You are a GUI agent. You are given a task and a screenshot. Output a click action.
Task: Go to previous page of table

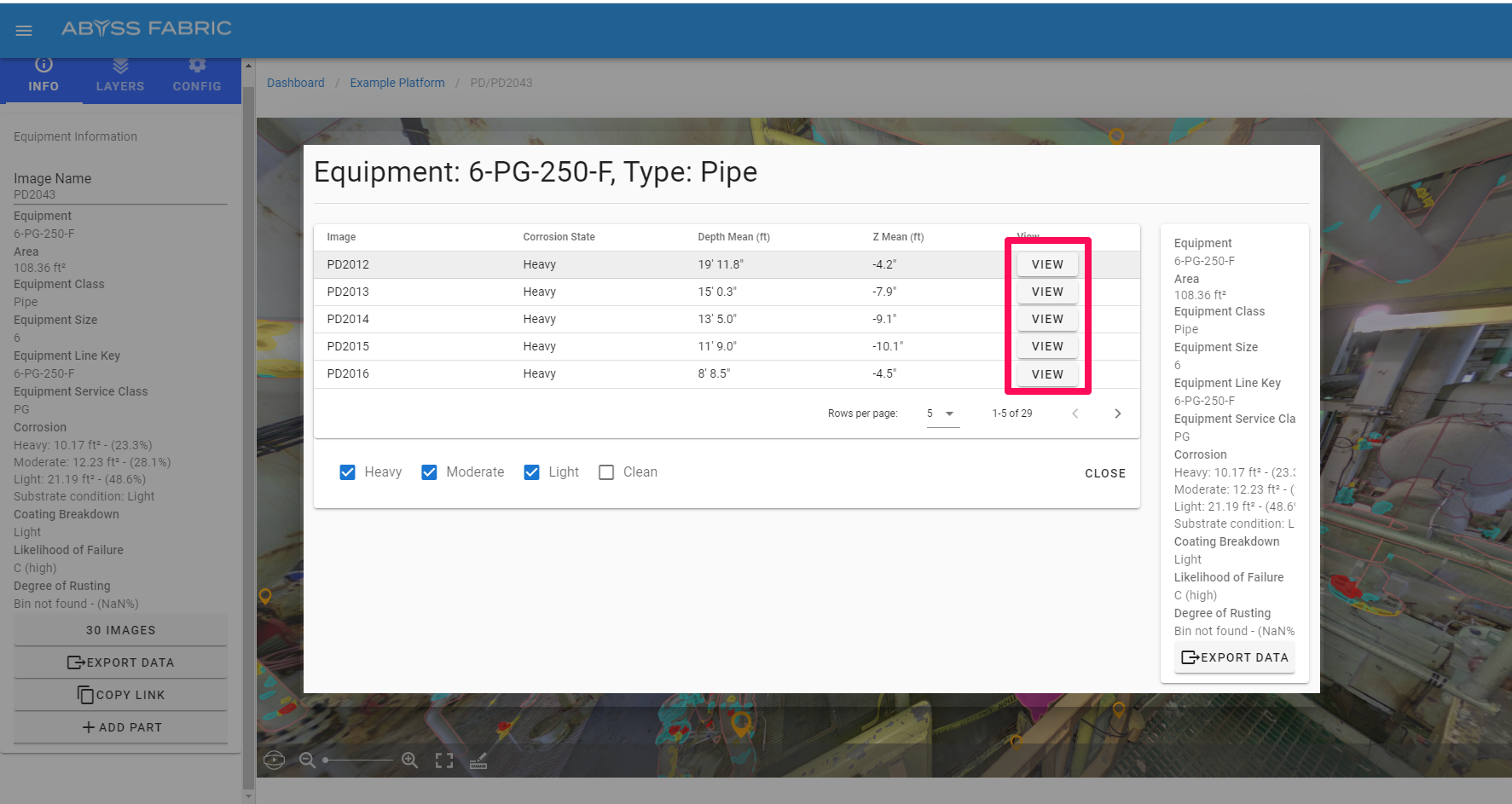[x=1075, y=414]
